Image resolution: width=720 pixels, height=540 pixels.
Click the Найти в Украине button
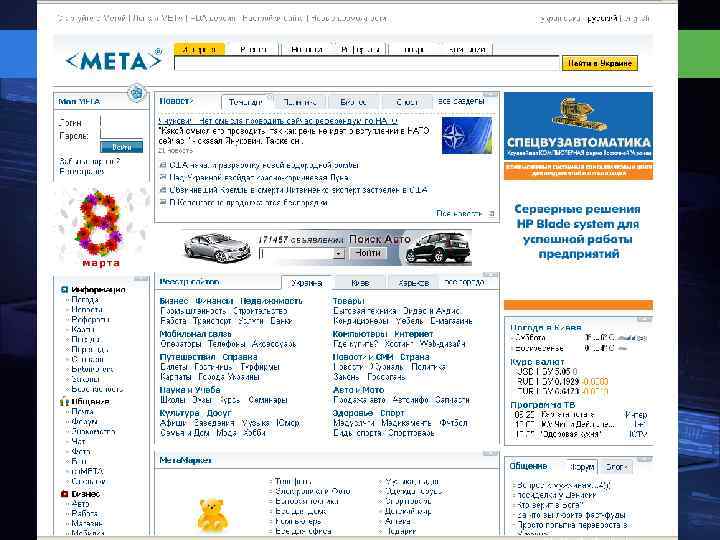[600, 63]
